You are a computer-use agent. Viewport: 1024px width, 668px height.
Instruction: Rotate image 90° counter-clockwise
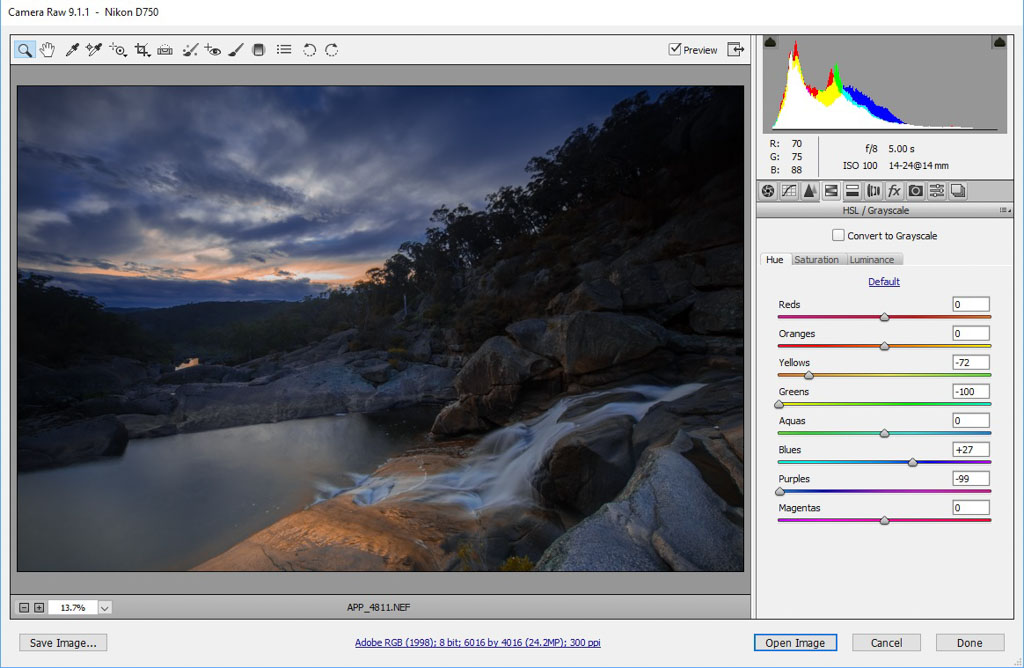(x=309, y=49)
